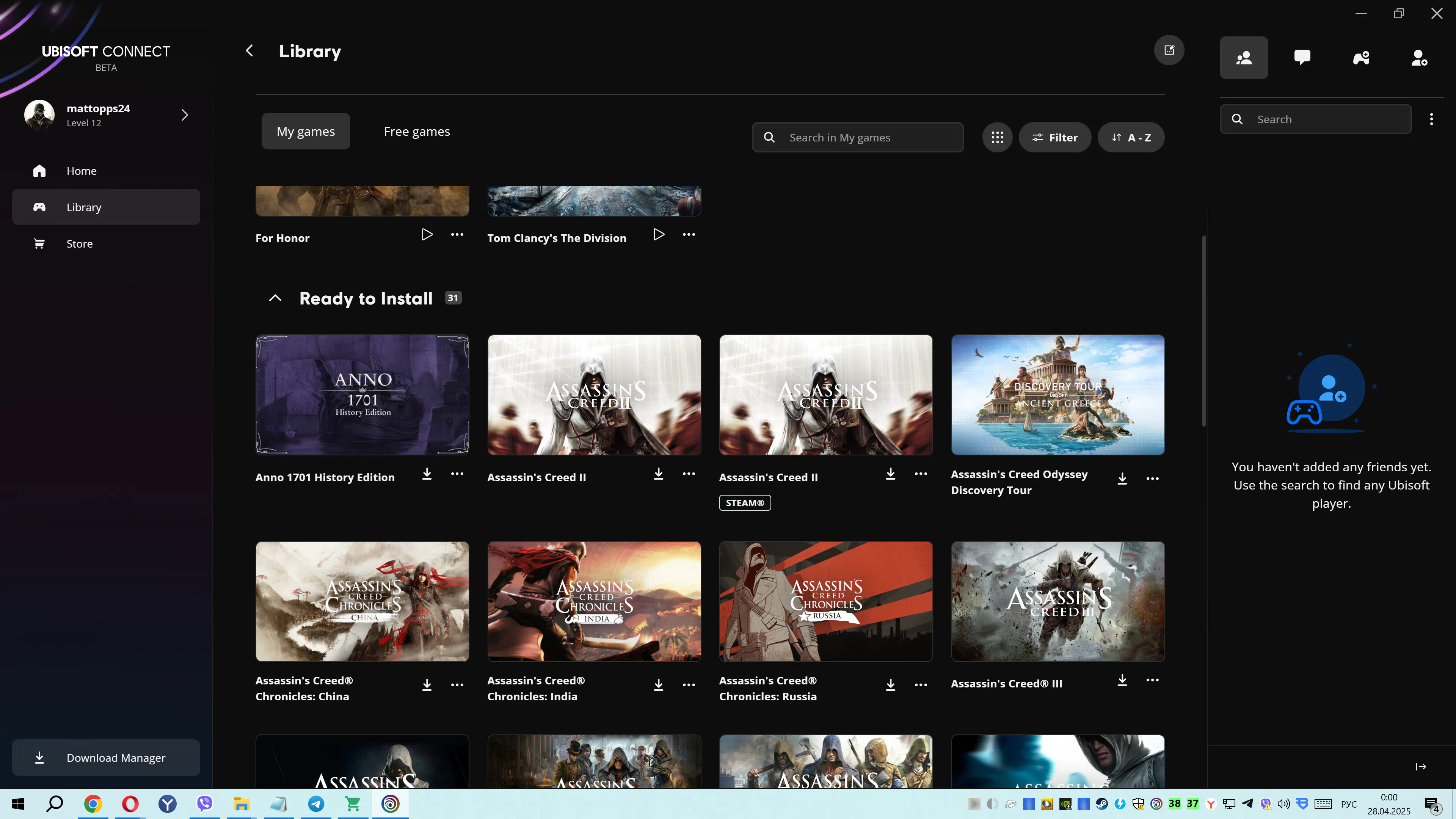The height and width of the screenshot is (819, 1456).
Task: Click the friends Search field
Action: (1315, 119)
